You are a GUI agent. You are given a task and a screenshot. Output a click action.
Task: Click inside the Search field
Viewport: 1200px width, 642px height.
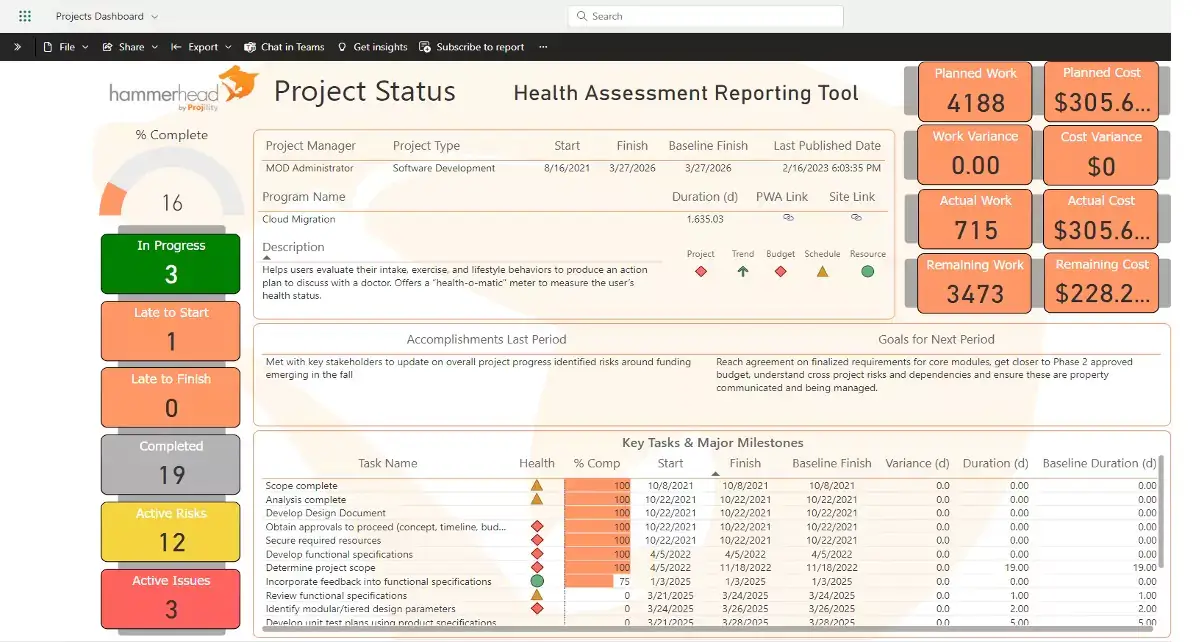tap(705, 16)
